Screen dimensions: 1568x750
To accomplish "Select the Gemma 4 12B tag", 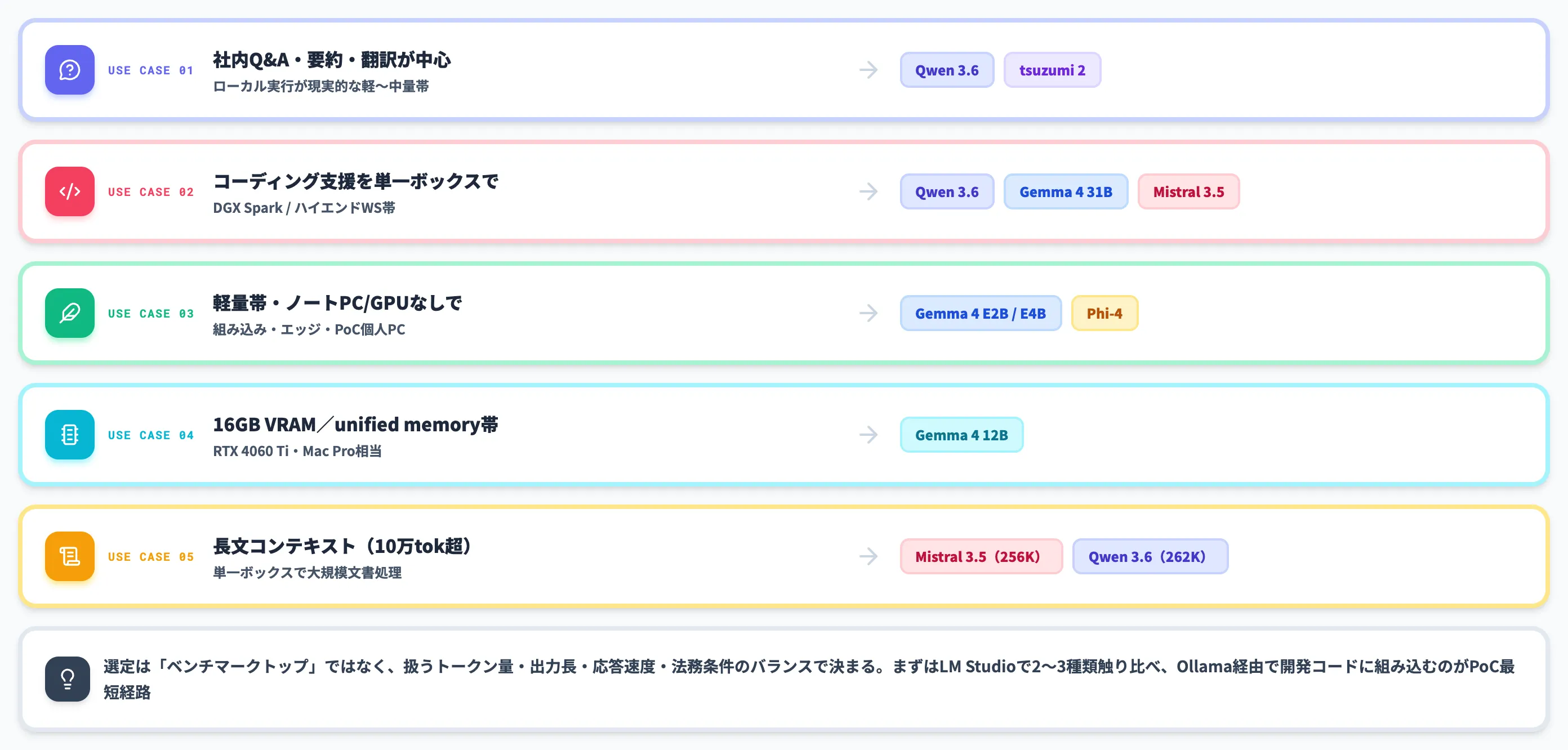I will [962, 435].
